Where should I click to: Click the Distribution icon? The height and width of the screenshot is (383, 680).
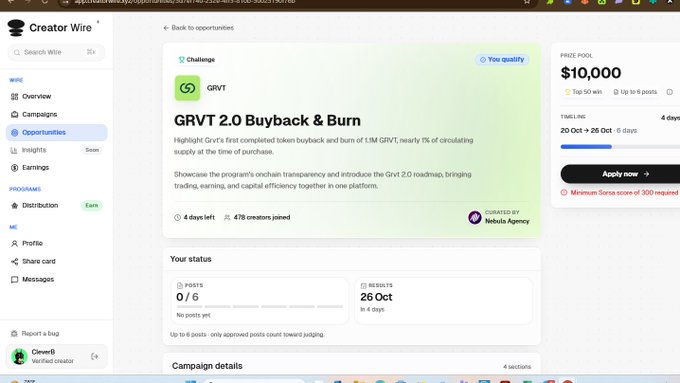[x=14, y=206]
